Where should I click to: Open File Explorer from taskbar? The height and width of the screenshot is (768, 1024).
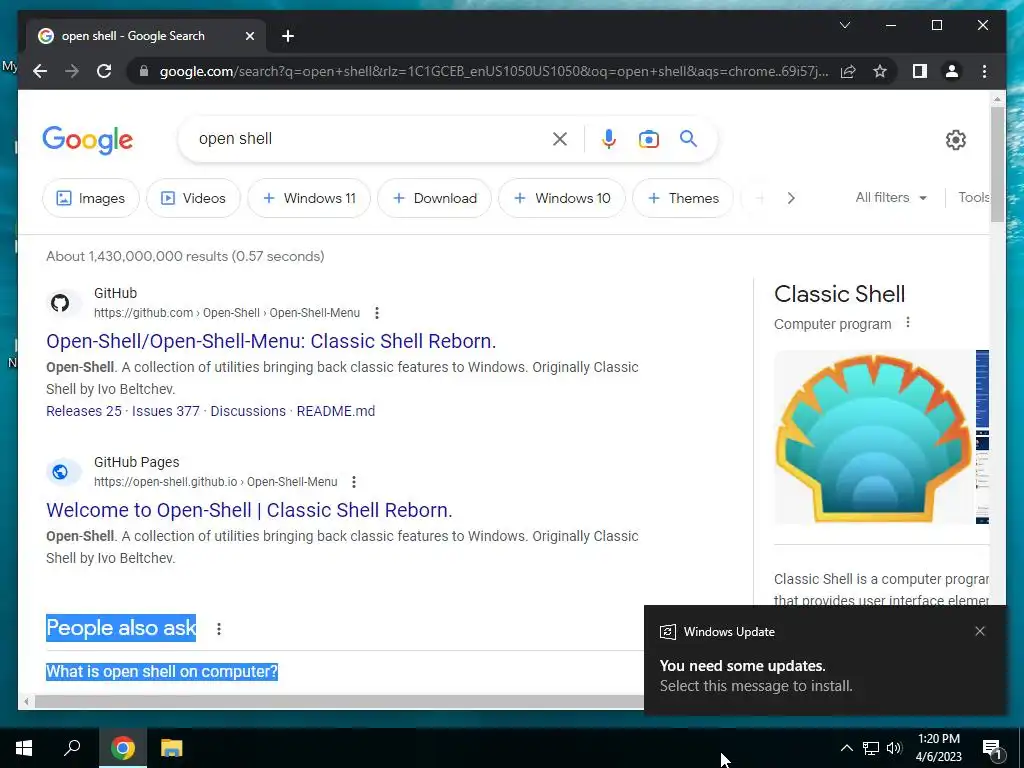pos(172,748)
